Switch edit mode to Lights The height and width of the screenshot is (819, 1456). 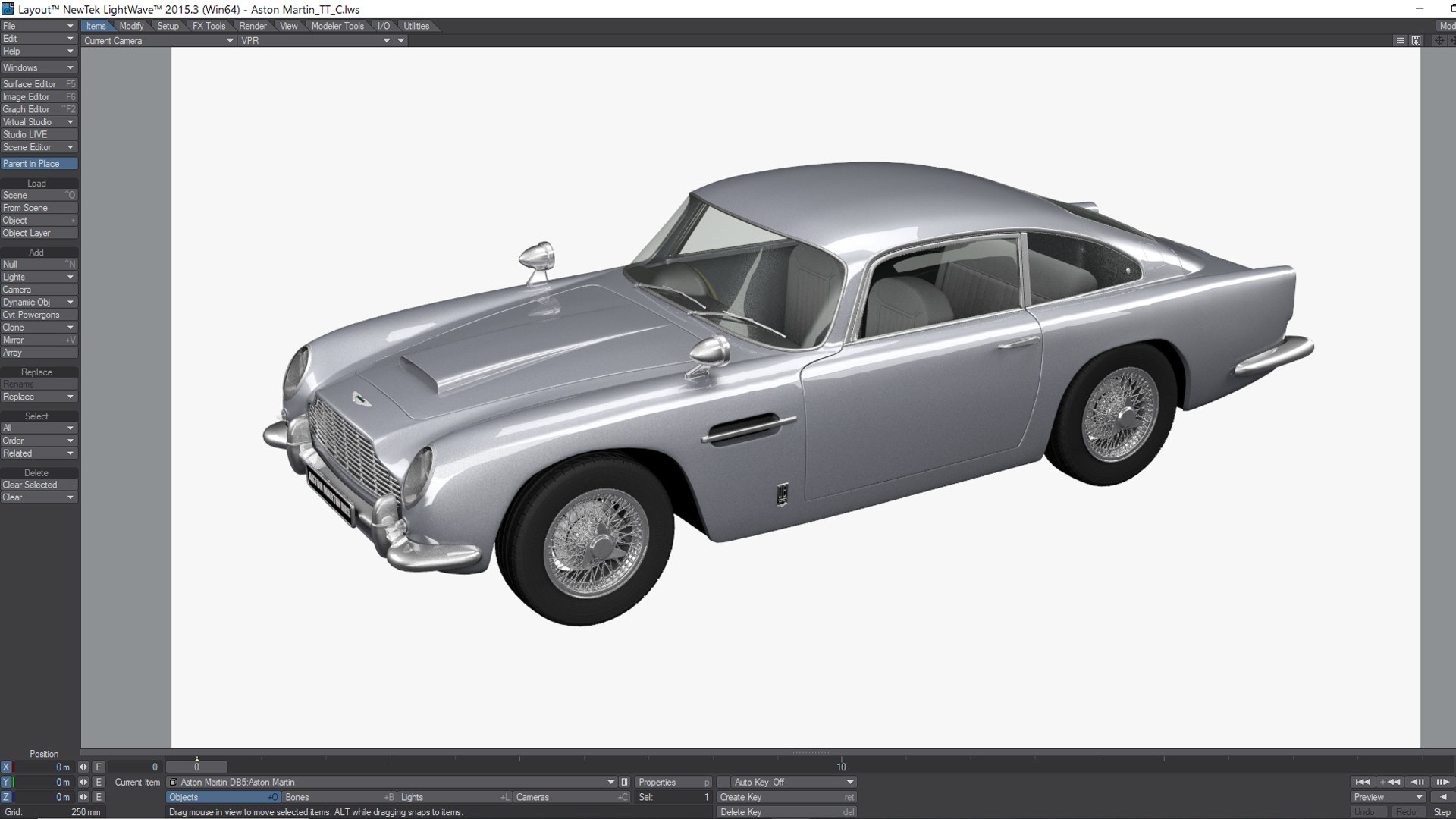(455, 798)
